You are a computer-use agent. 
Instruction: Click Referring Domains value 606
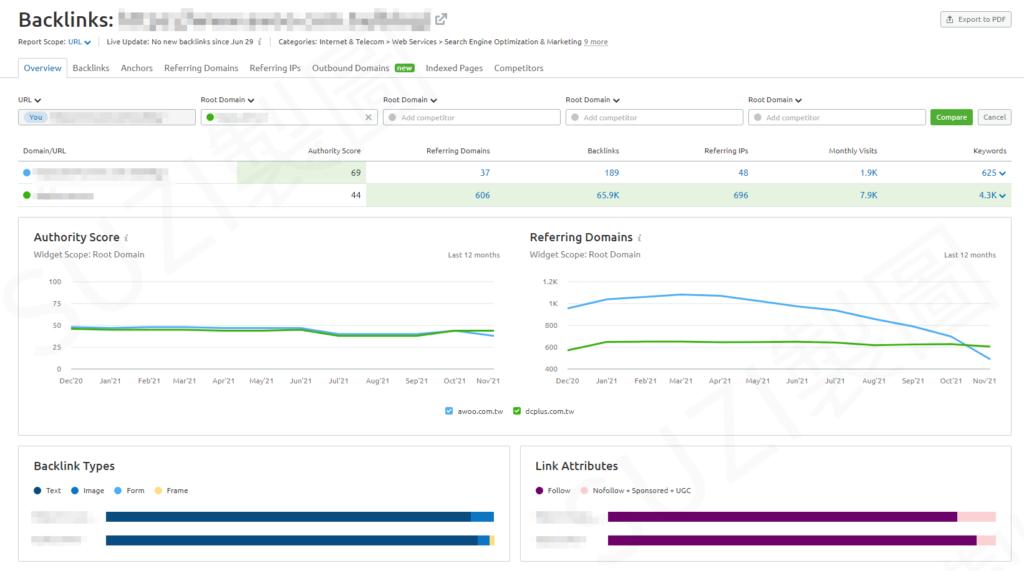[x=483, y=195]
